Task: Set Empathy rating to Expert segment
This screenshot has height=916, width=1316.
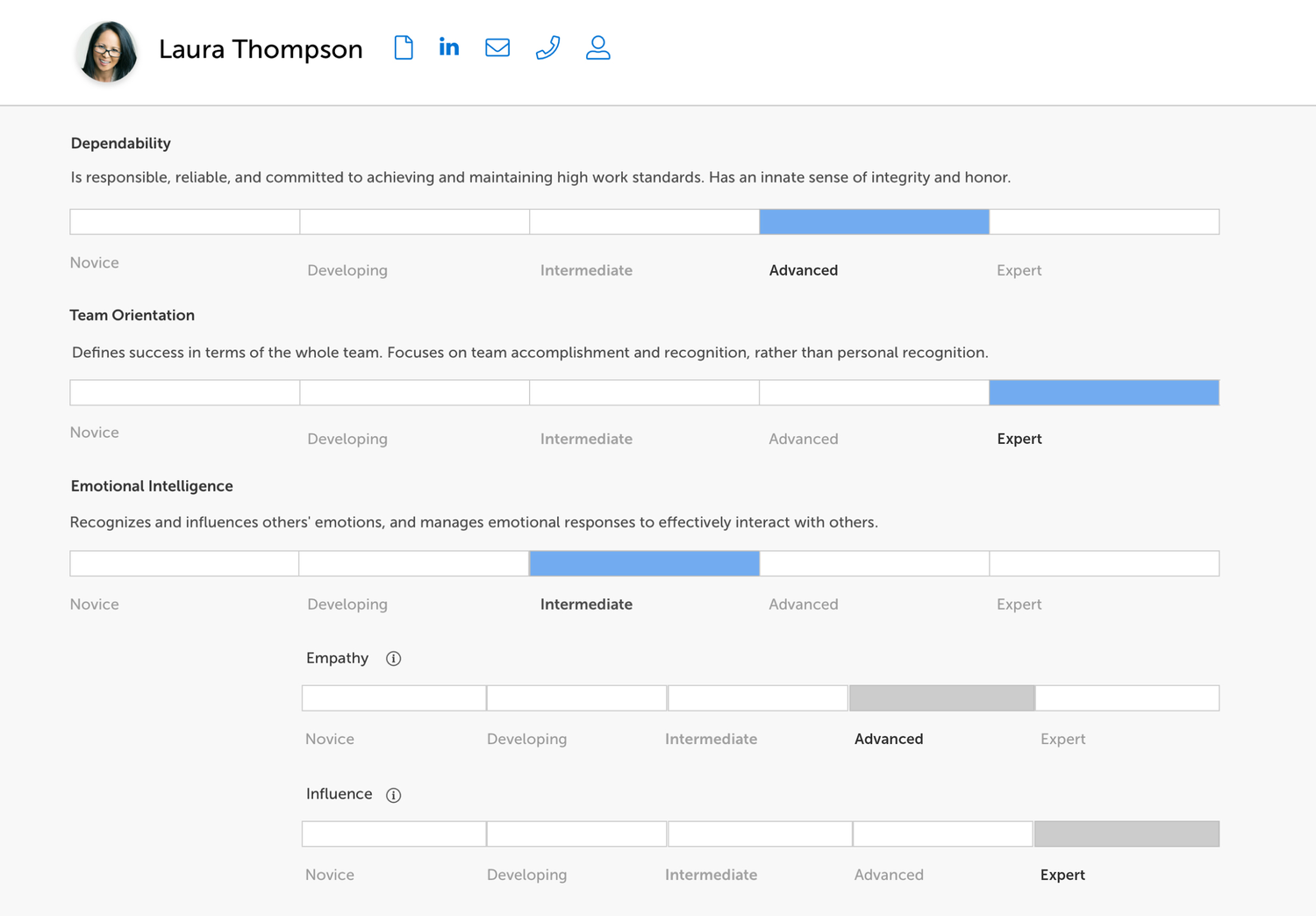Action: pyautogui.click(x=1126, y=698)
